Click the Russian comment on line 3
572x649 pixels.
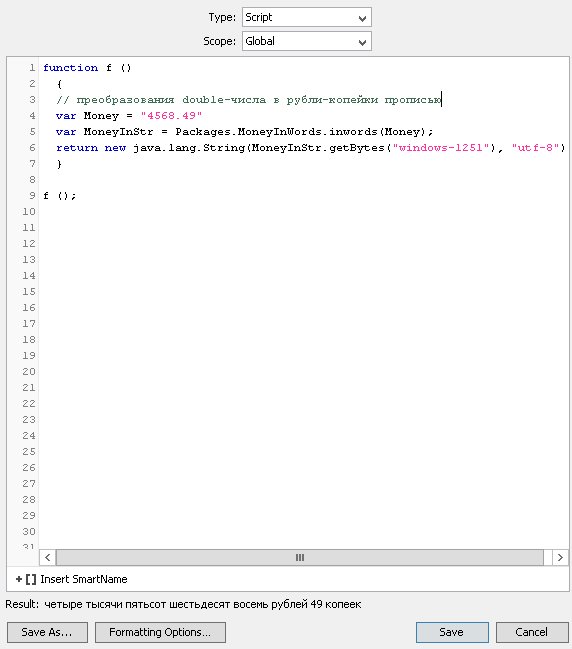click(x=249, y=100)
